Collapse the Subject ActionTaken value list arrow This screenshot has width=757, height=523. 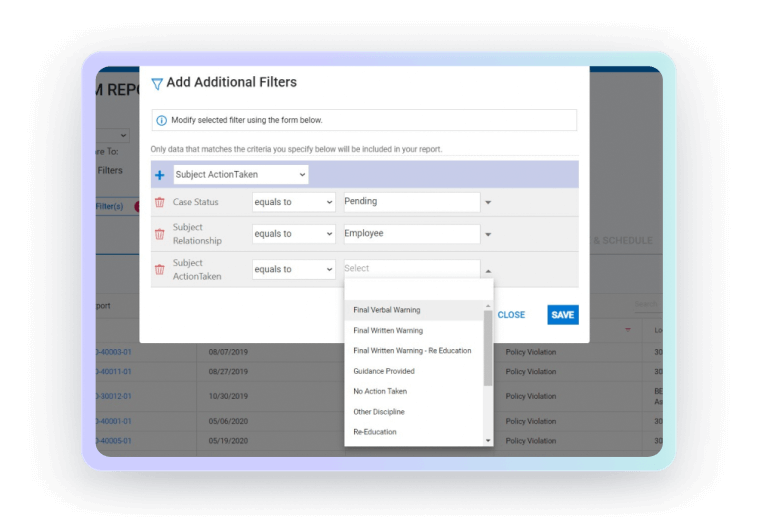pos(488,270)
